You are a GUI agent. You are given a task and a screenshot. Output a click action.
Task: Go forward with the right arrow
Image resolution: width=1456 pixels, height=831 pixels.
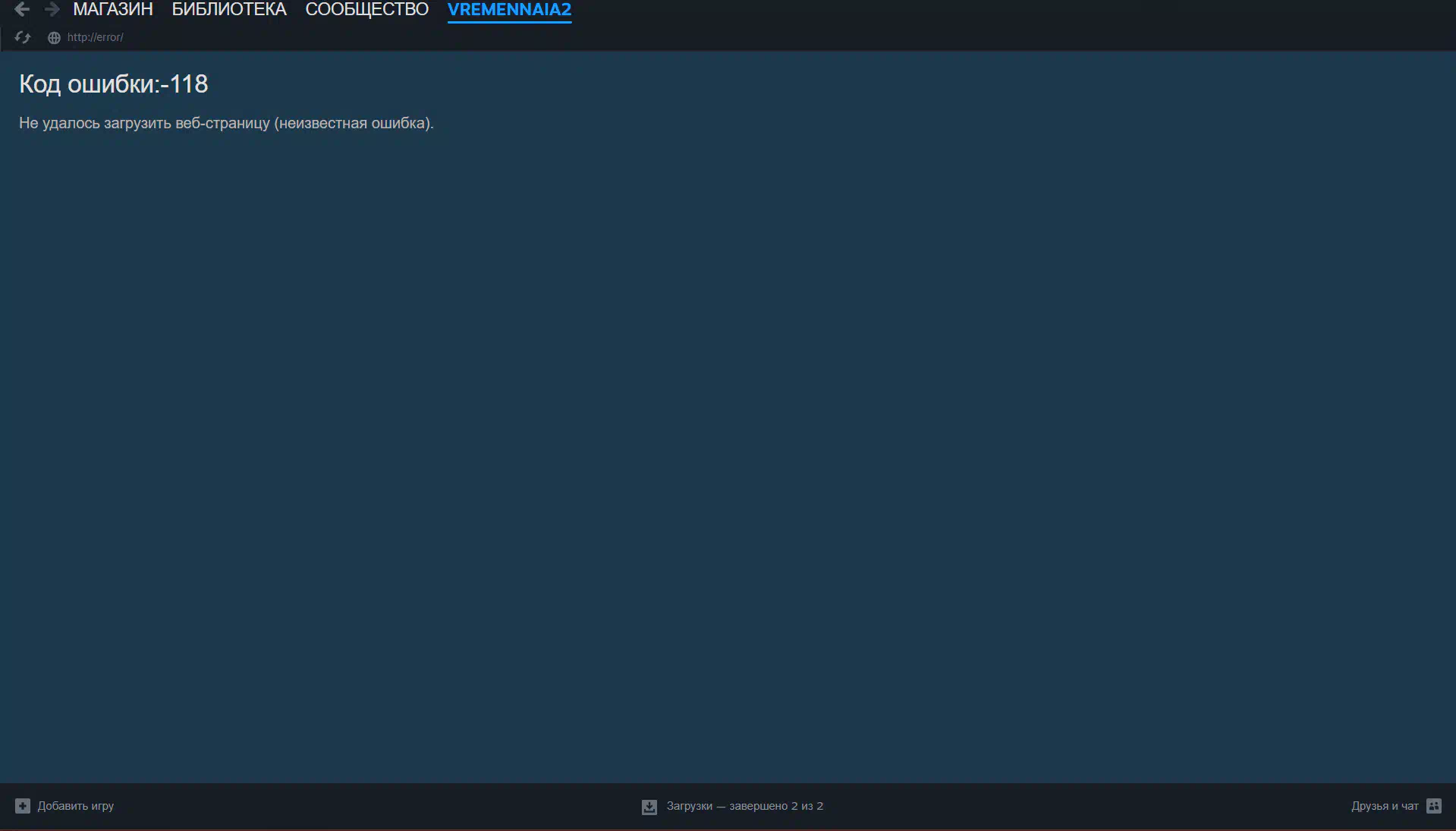tap(52, 9)
